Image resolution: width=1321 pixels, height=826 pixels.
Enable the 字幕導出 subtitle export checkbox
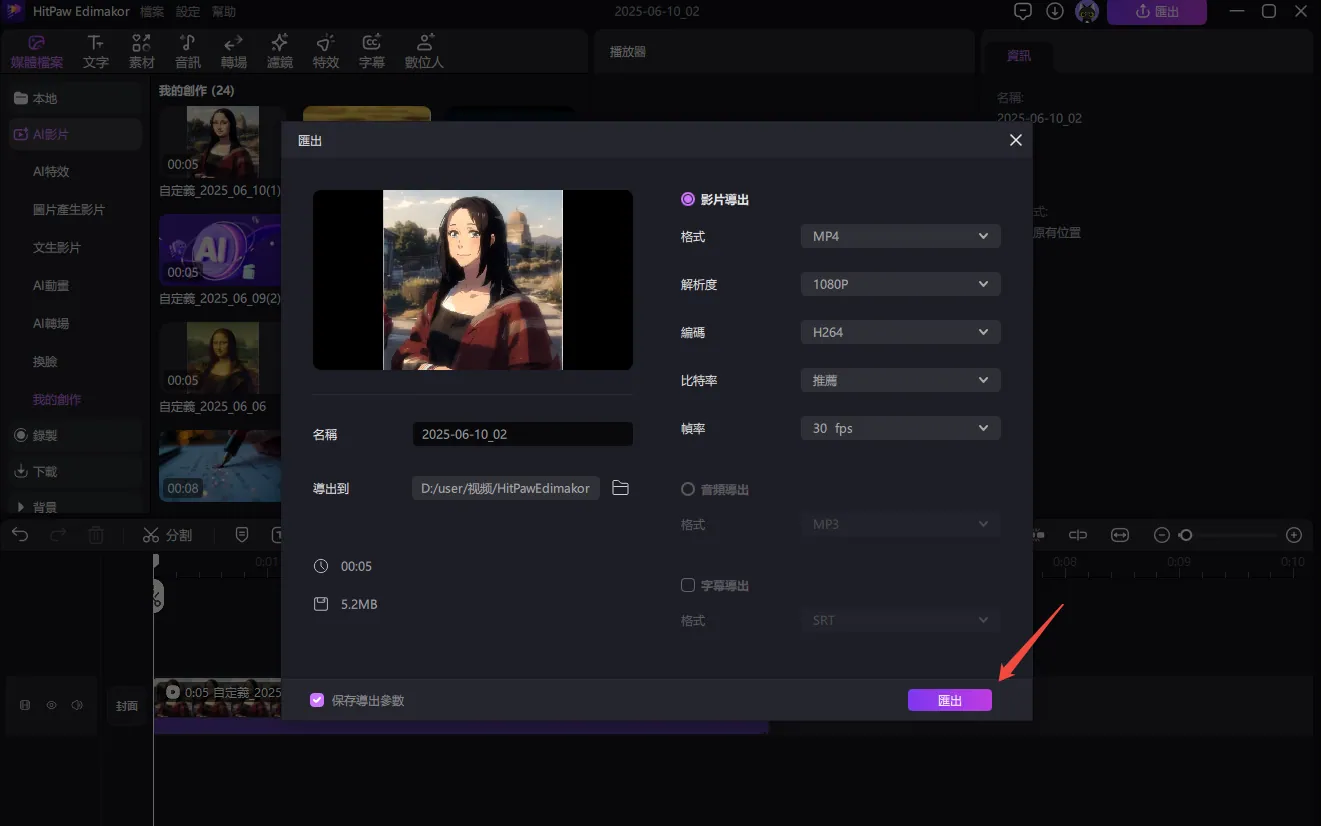(687, 585)
